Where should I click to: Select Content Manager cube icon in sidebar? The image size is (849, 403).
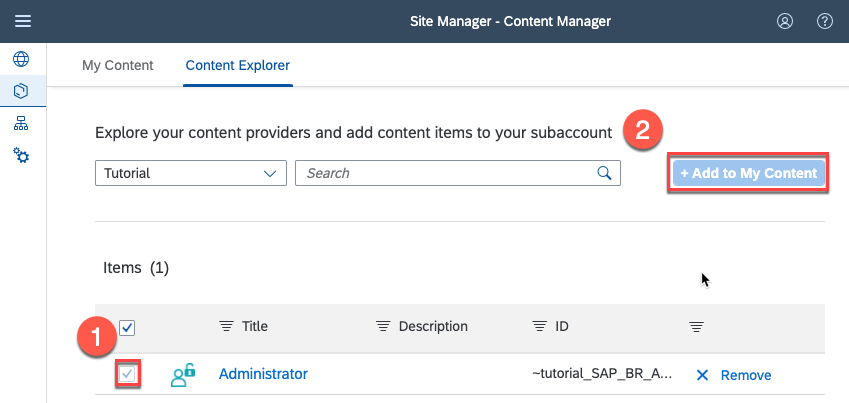click(x=21, y=91)
